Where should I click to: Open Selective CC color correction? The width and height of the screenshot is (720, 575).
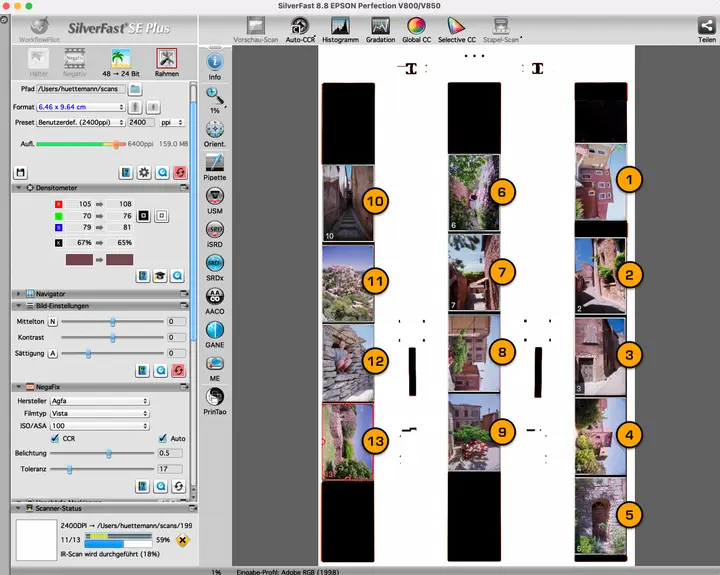pos(455,27)
